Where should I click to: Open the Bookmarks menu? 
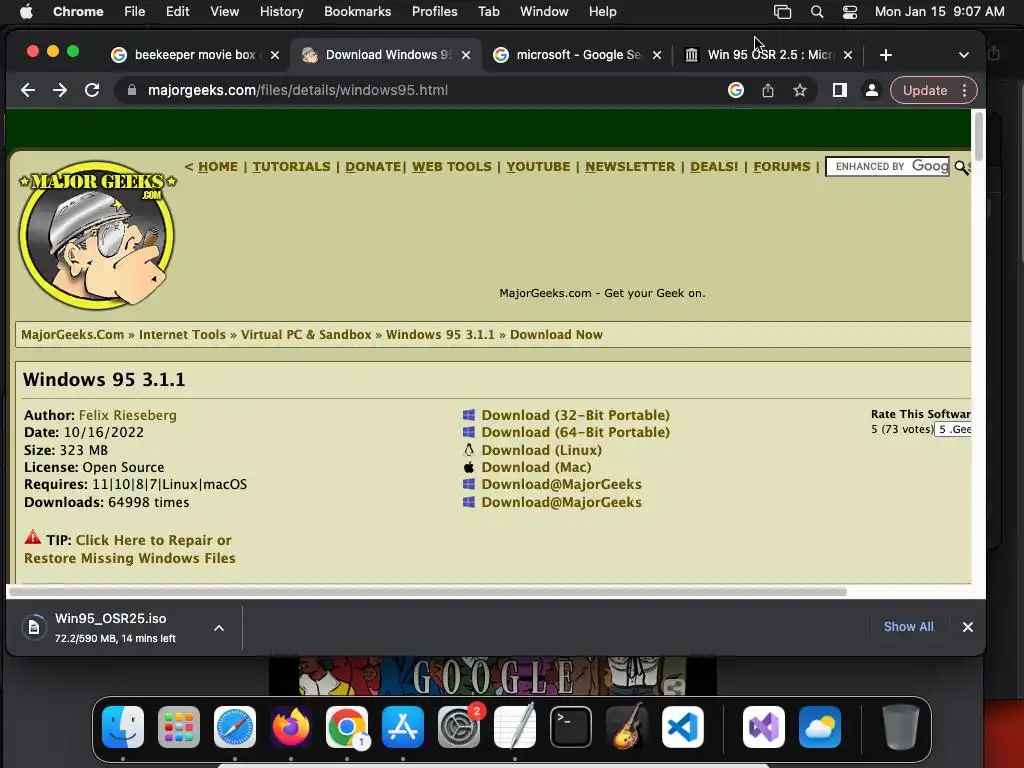[x=357, y=11]
